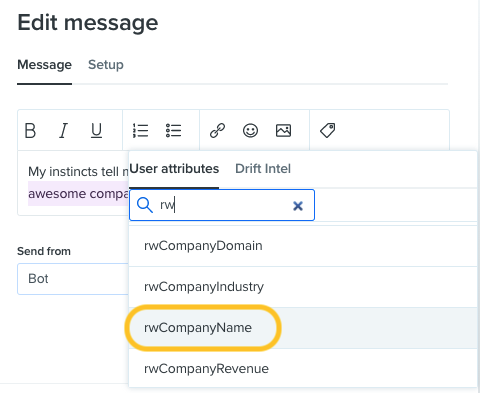The width and height of the screenshot is (480, 393).
Task: Select the Message tab
Action: [x=44, y=65]
